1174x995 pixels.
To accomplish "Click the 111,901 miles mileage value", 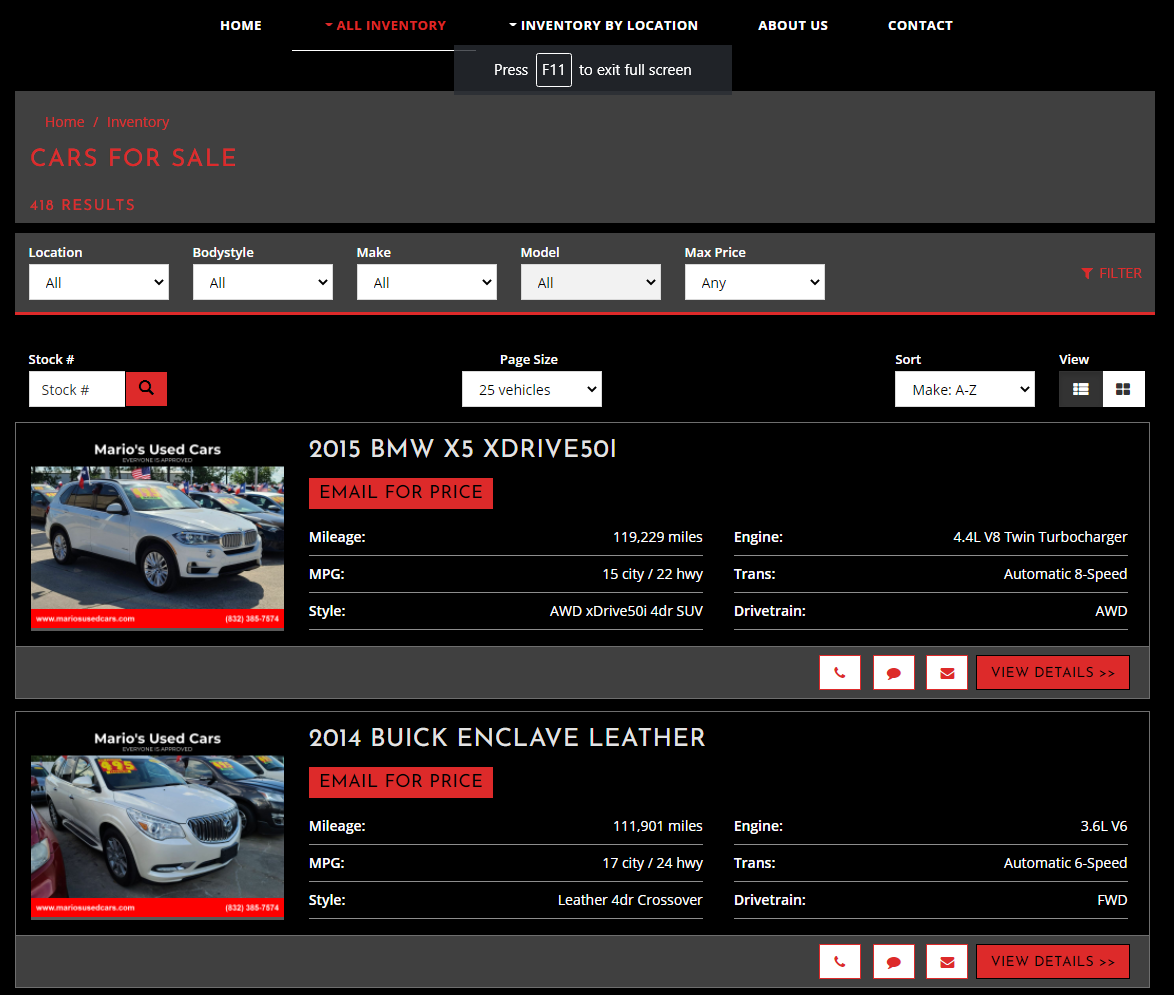I will (x=657, y=826).
